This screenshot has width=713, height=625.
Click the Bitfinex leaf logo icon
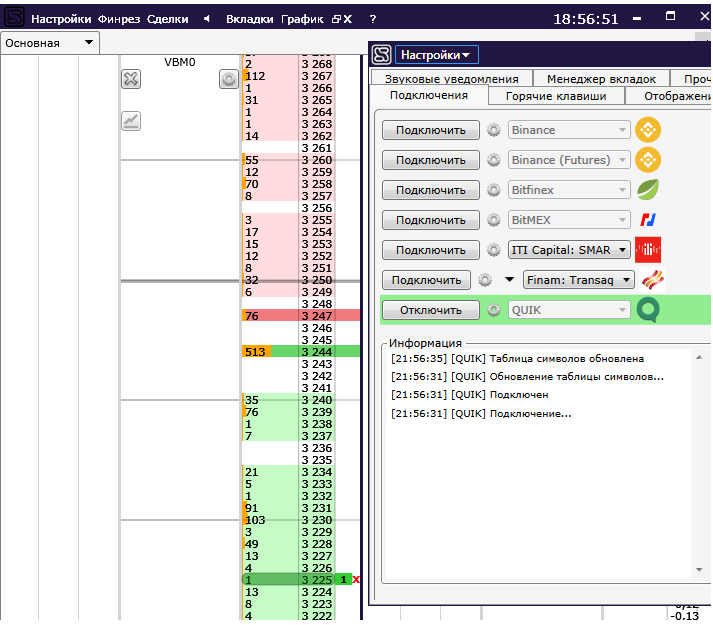coord(649,190)
